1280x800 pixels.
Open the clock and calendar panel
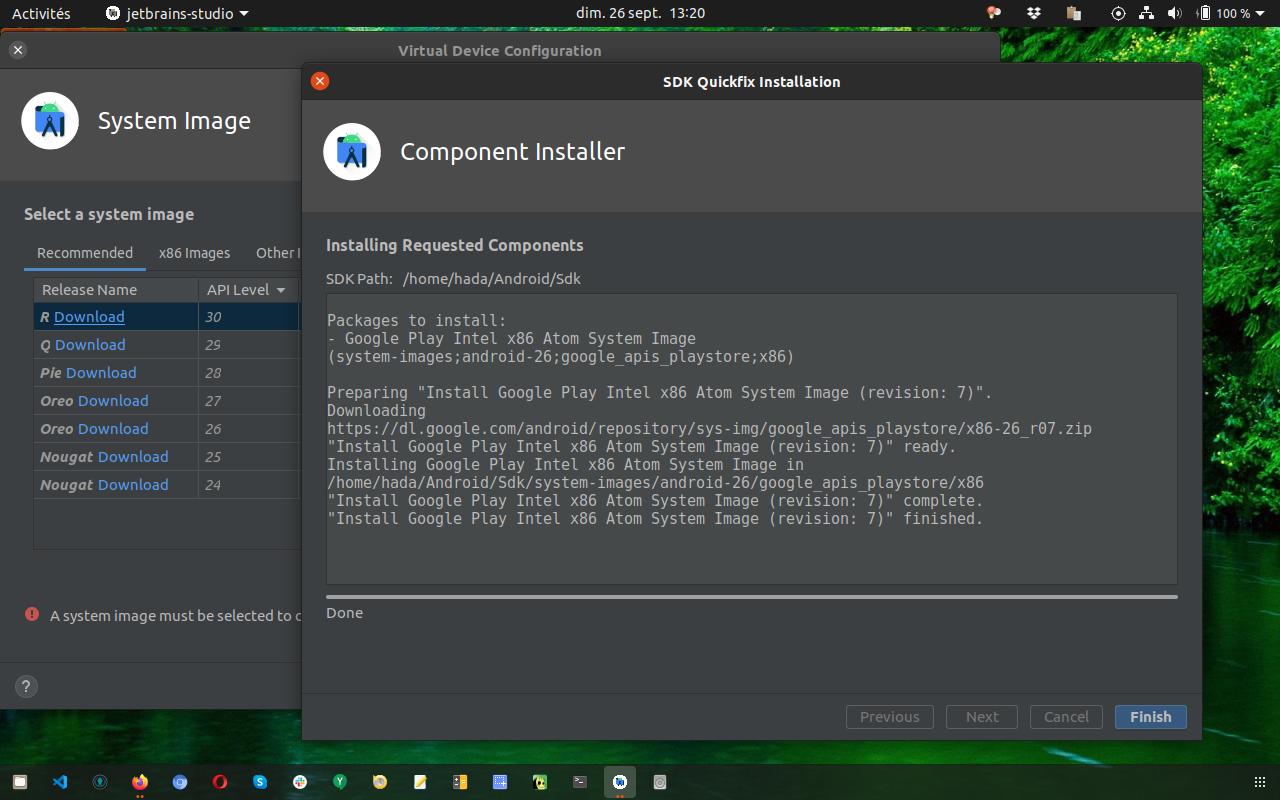(640, 13)
